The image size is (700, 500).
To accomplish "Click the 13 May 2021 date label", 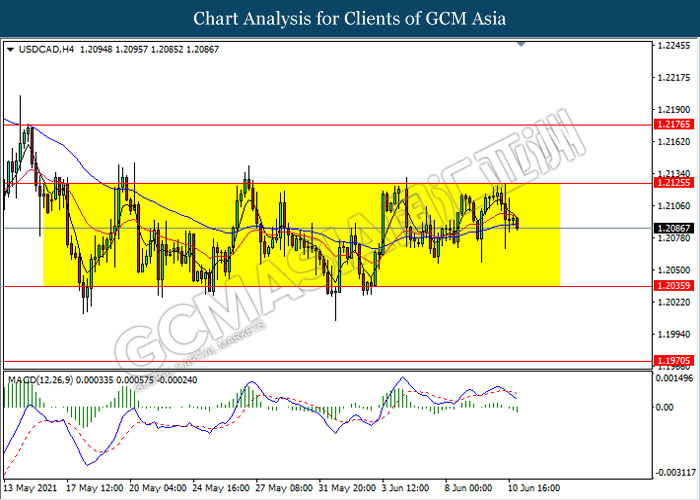I will tap(30, 488).
